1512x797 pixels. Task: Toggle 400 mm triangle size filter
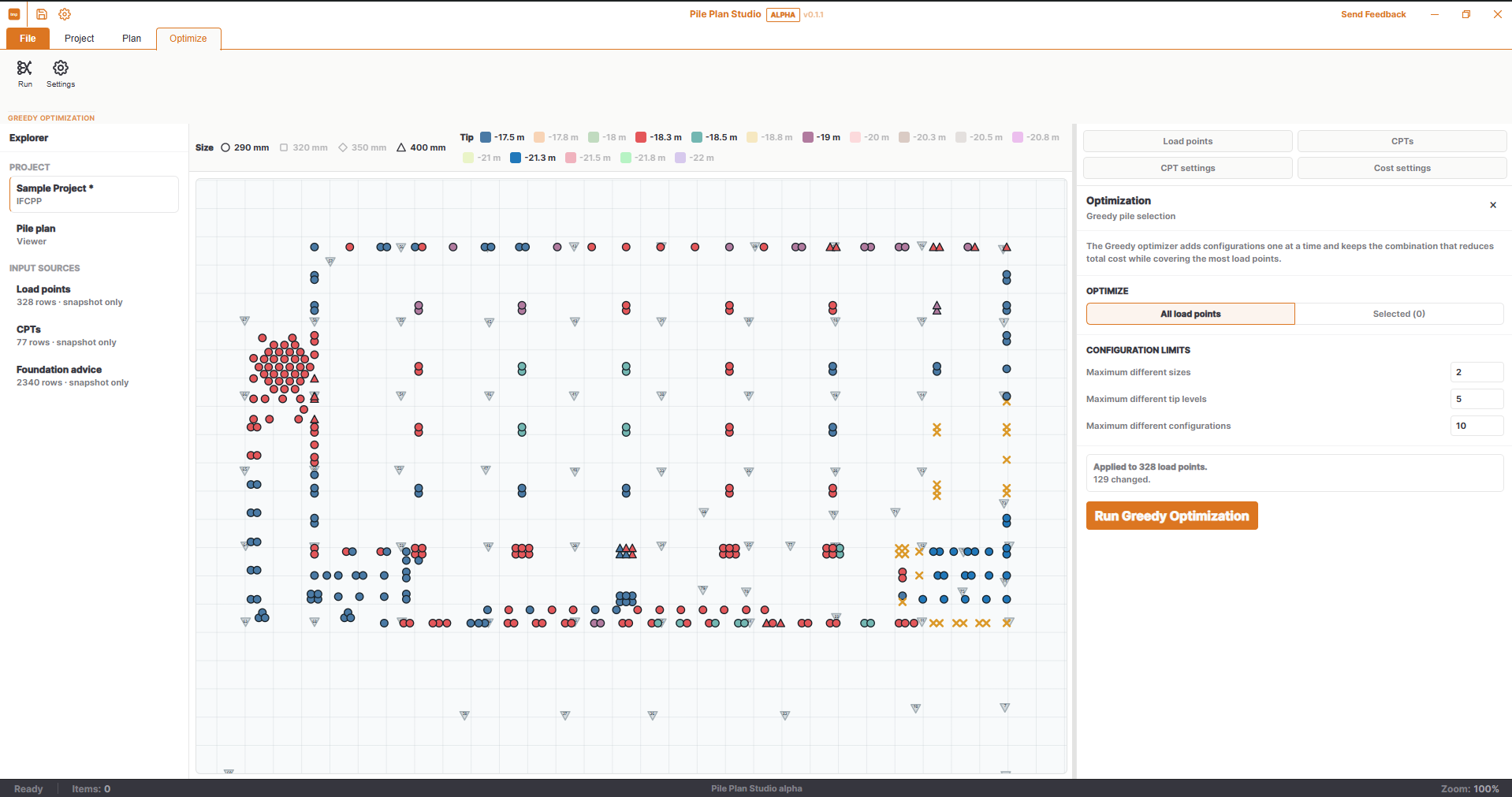click(x=421, y=147)
